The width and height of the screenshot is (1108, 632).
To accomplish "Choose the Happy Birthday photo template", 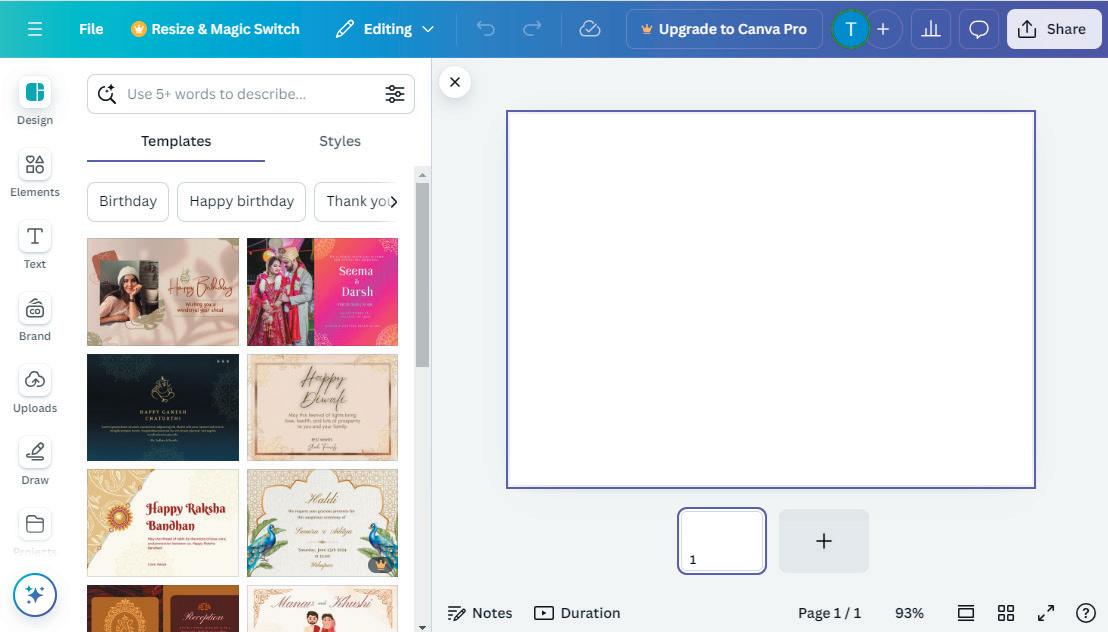I will pos(163,292).
